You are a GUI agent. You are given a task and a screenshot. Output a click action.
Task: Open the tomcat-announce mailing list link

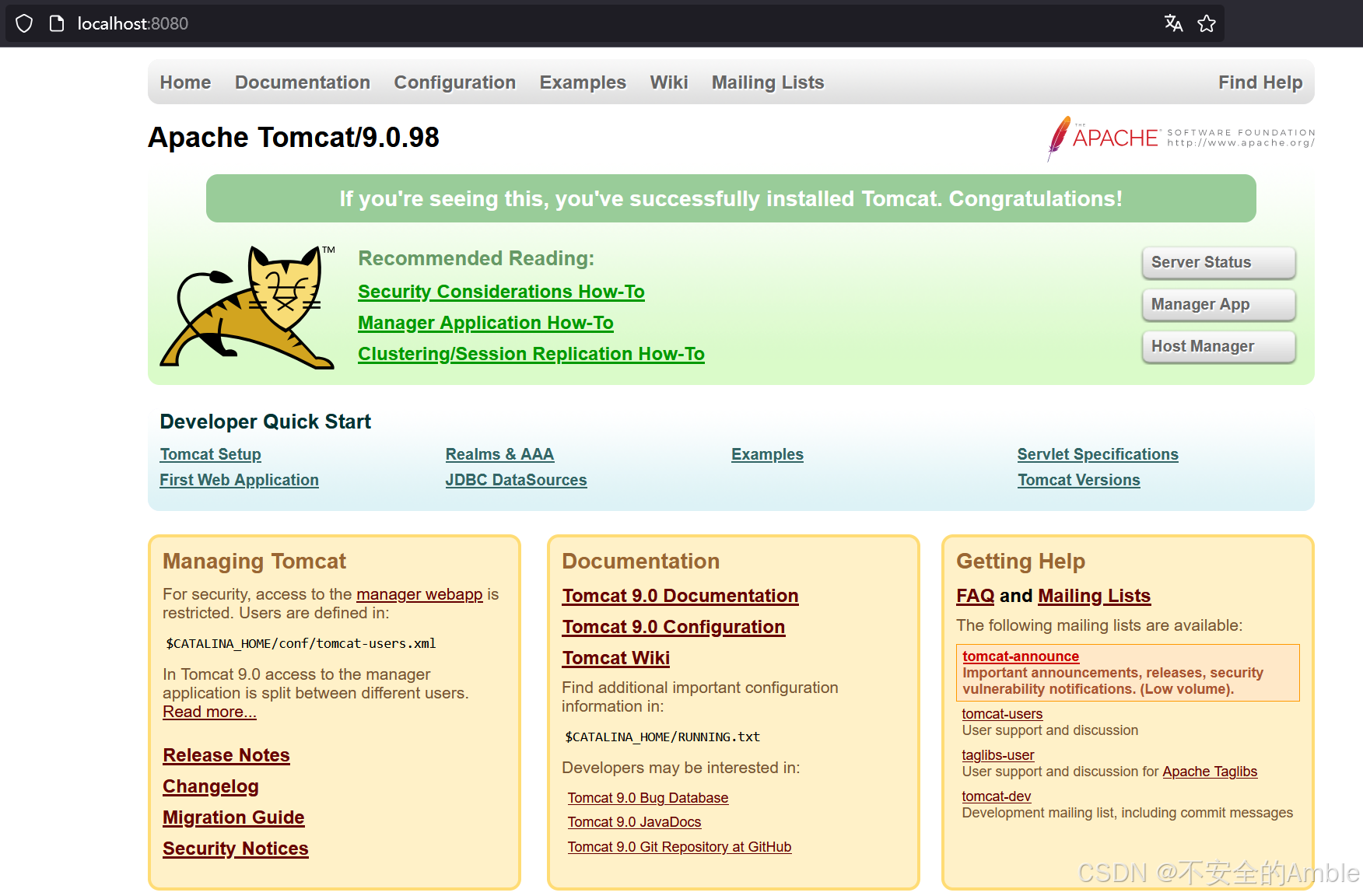(x=1020, y=656)
